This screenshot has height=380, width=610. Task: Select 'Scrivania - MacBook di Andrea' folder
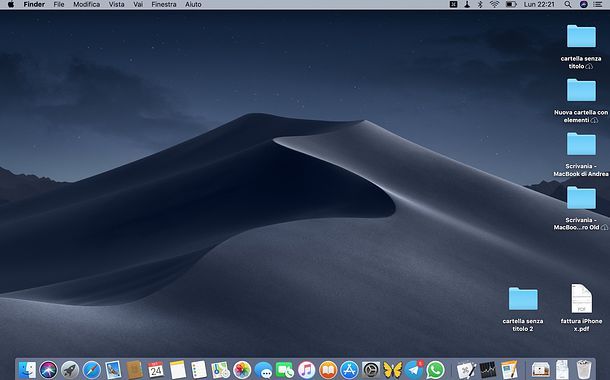pos(581,144)
